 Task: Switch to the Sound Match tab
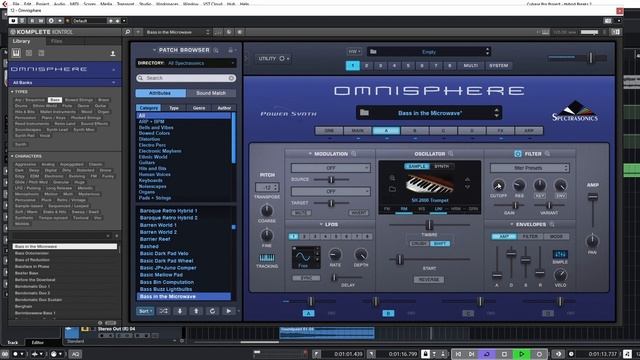[211, 93]
